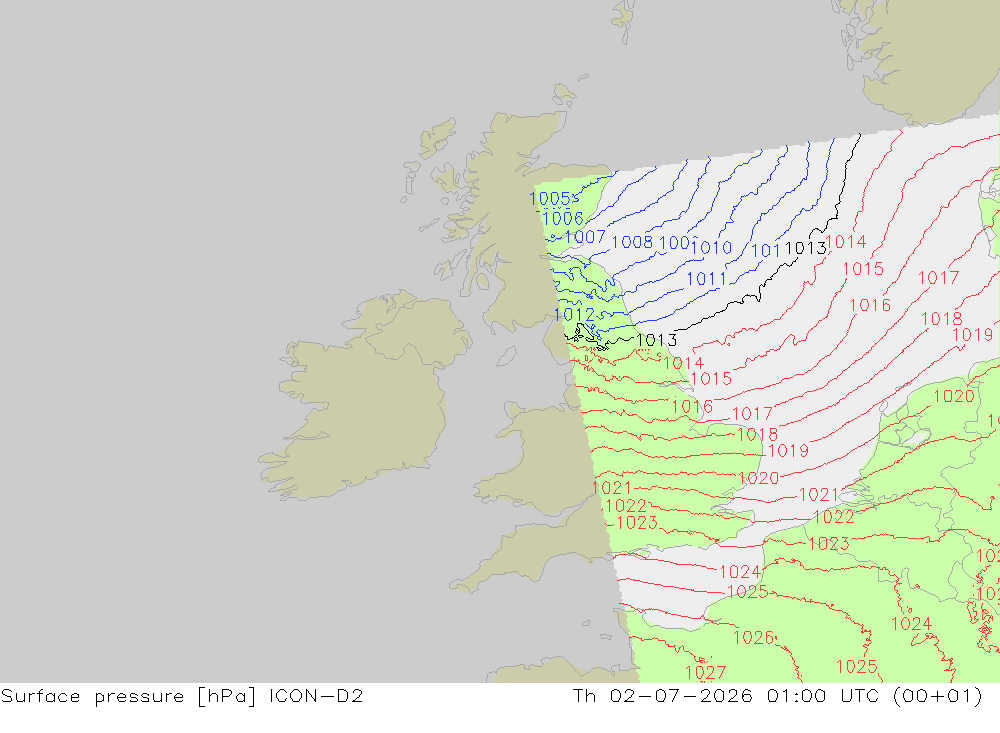1000x733 pixels.
Task: Click the 'Th 02-07-2026 01:00 UTC (00+01)' timestamp
Action: (777, 696)
